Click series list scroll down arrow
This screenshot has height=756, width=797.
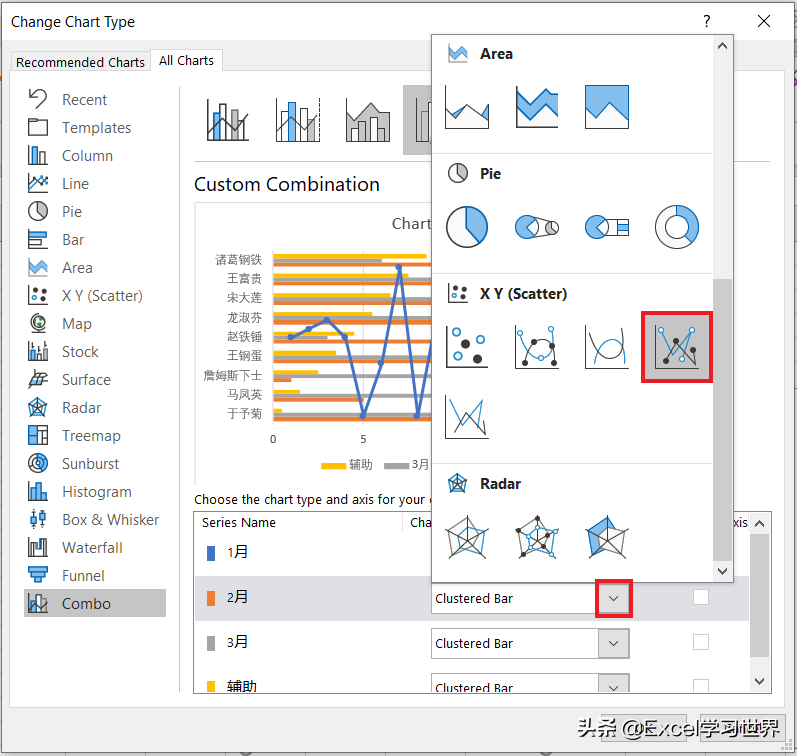point(759,681)
